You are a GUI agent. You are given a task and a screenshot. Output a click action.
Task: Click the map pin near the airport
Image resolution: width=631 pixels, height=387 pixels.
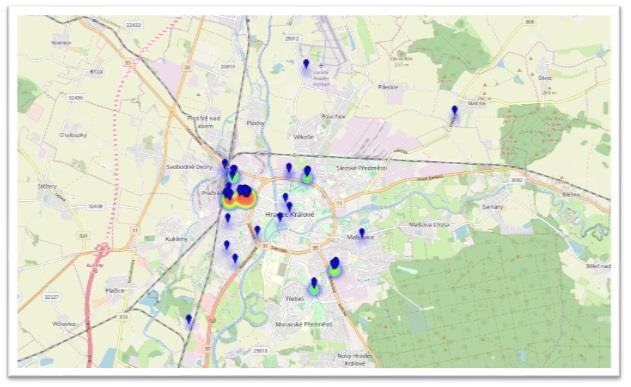click(x=306, y=64)
